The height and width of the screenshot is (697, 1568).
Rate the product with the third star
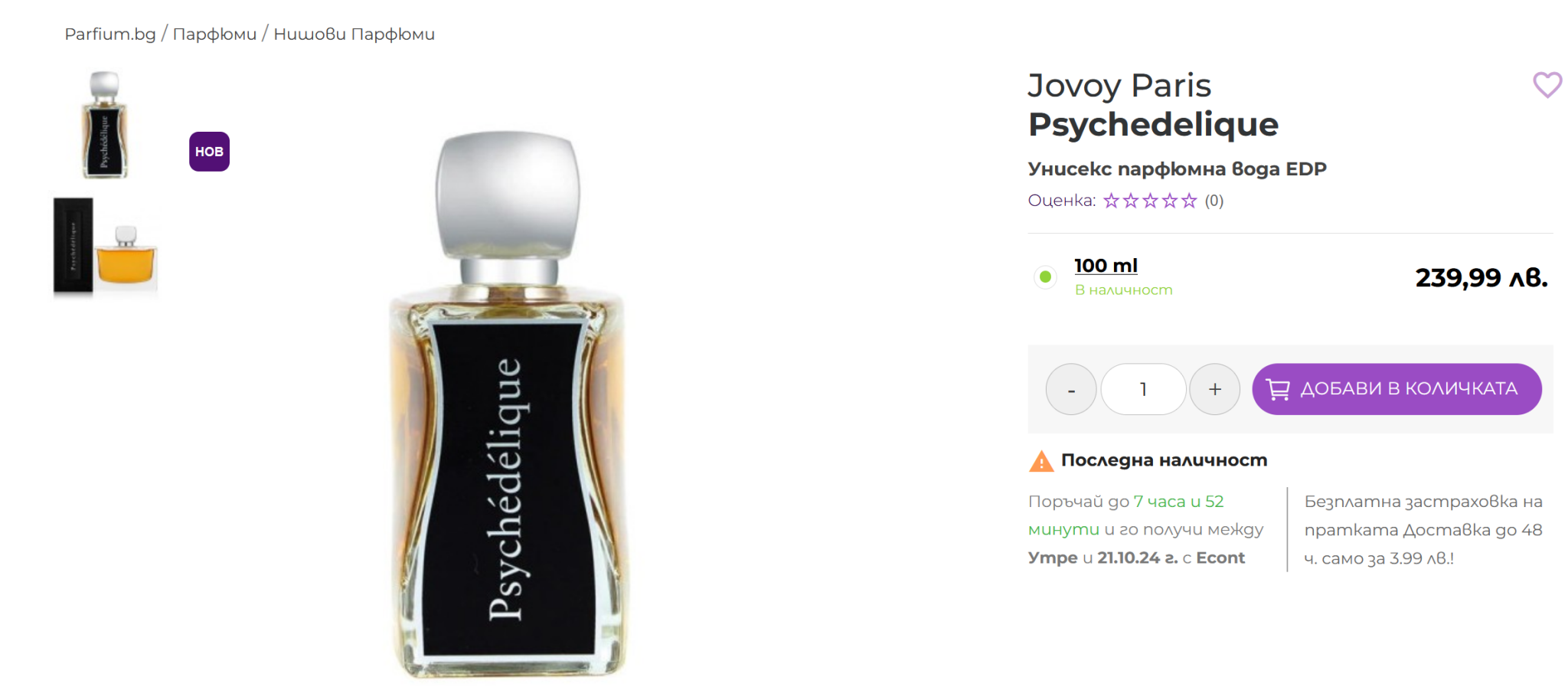1150,201
